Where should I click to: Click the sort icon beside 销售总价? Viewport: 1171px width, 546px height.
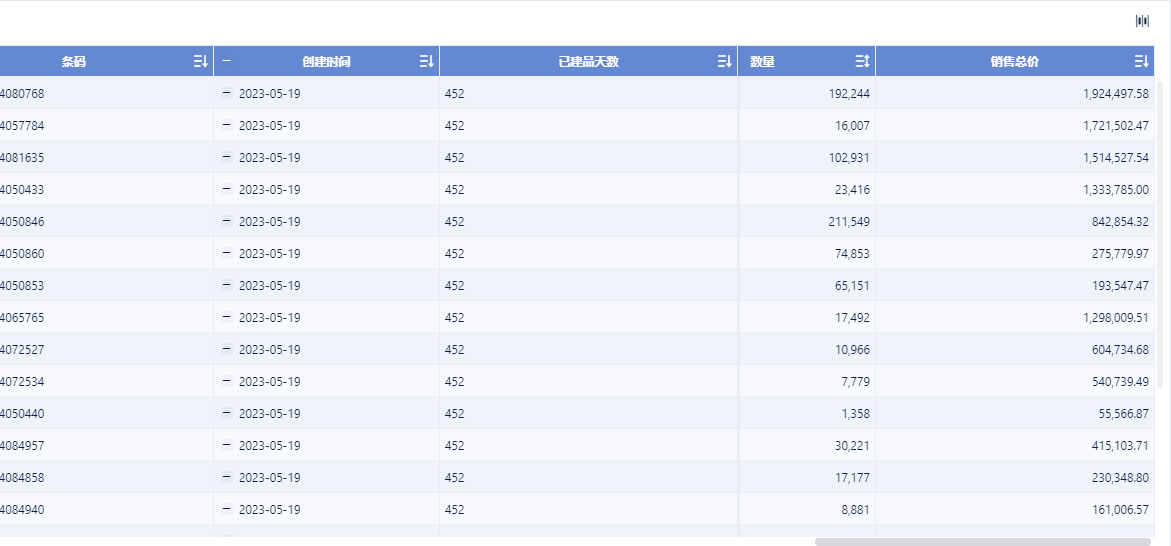[1141, 62]
